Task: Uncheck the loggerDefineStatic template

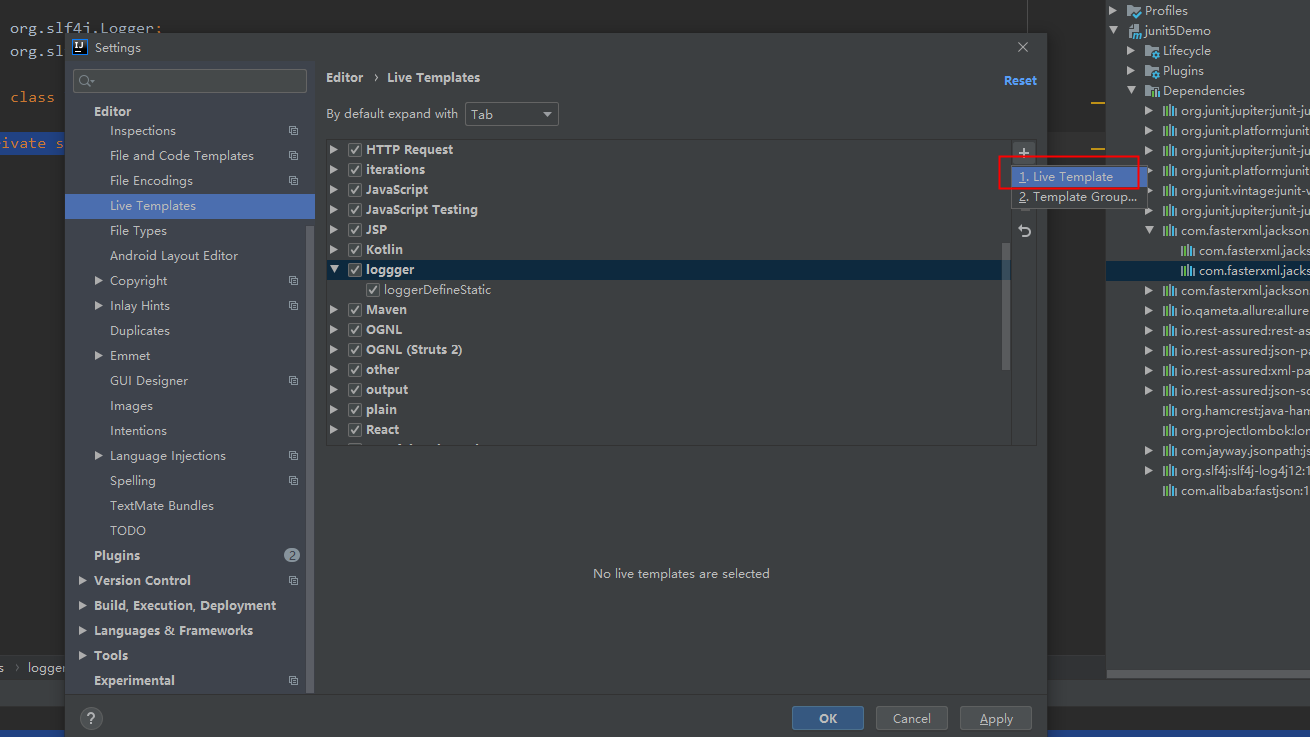Action: pyautogui.click(x=373, y=290)
